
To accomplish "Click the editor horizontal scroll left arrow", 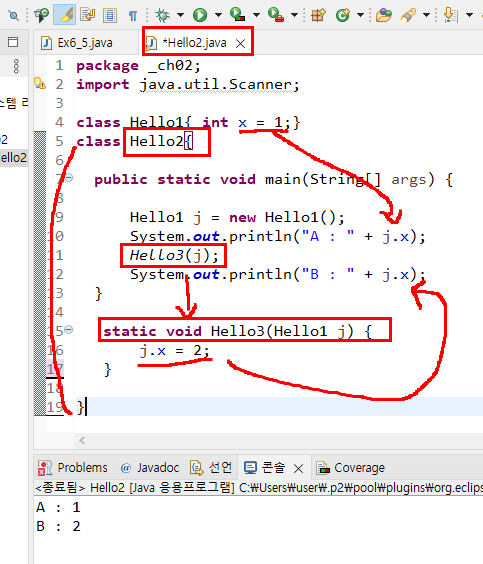I will tap(82, 440).
